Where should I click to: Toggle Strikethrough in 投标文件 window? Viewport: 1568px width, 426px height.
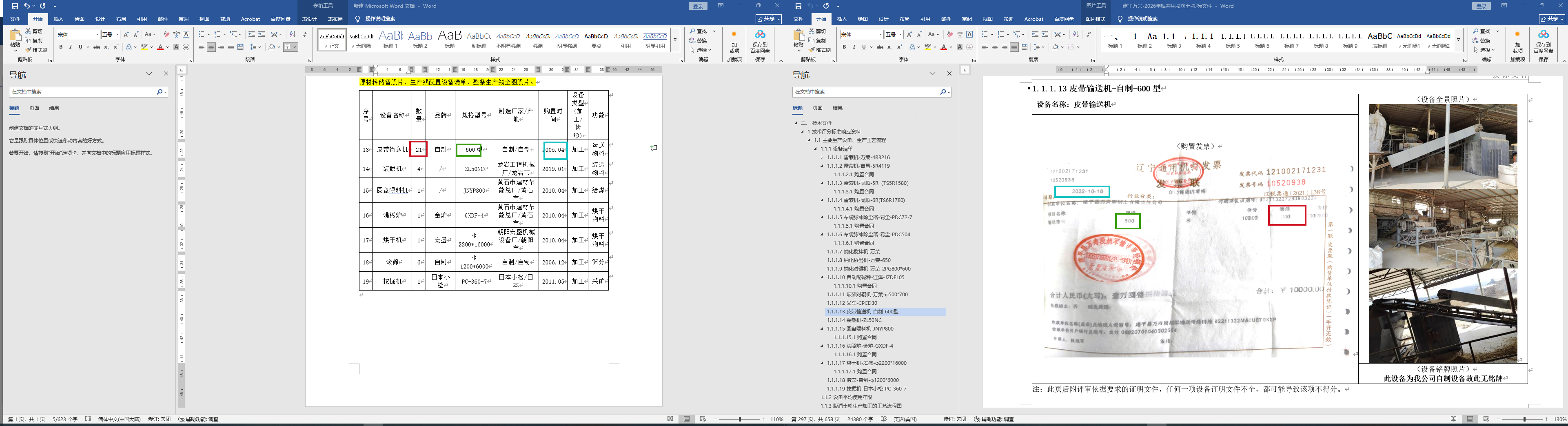[x=880, y=47]
